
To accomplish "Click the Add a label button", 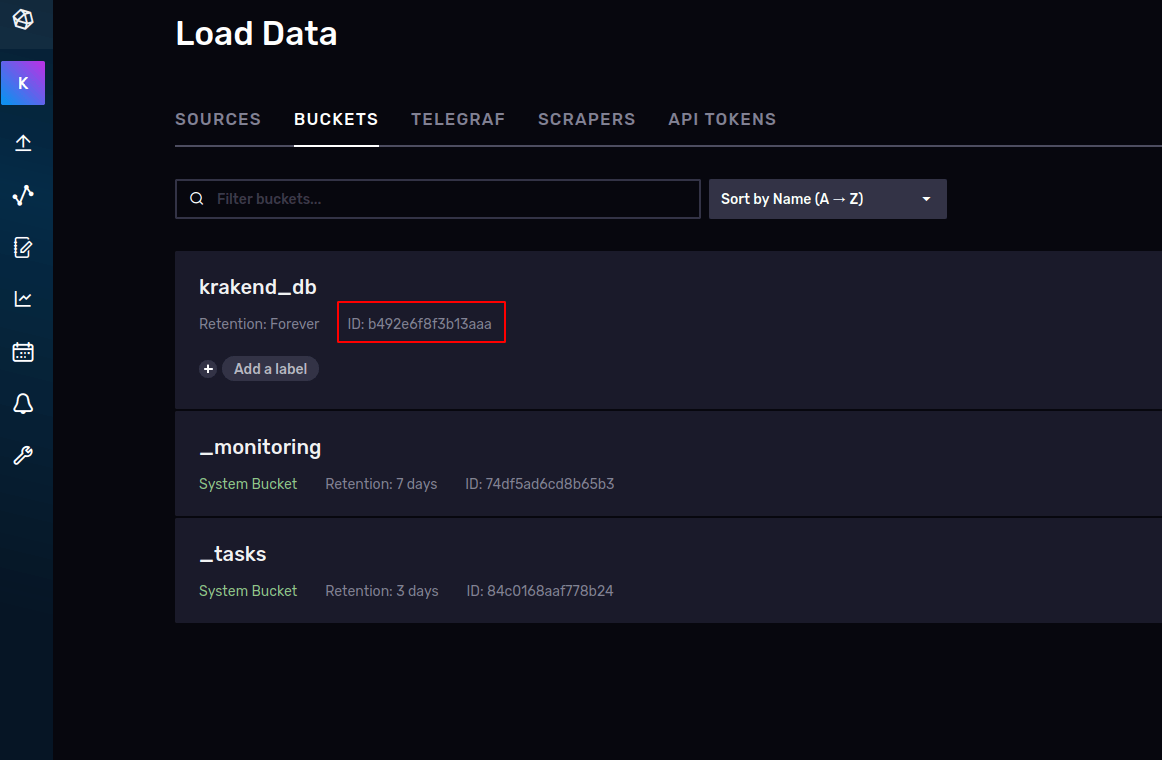I will 270,369.
